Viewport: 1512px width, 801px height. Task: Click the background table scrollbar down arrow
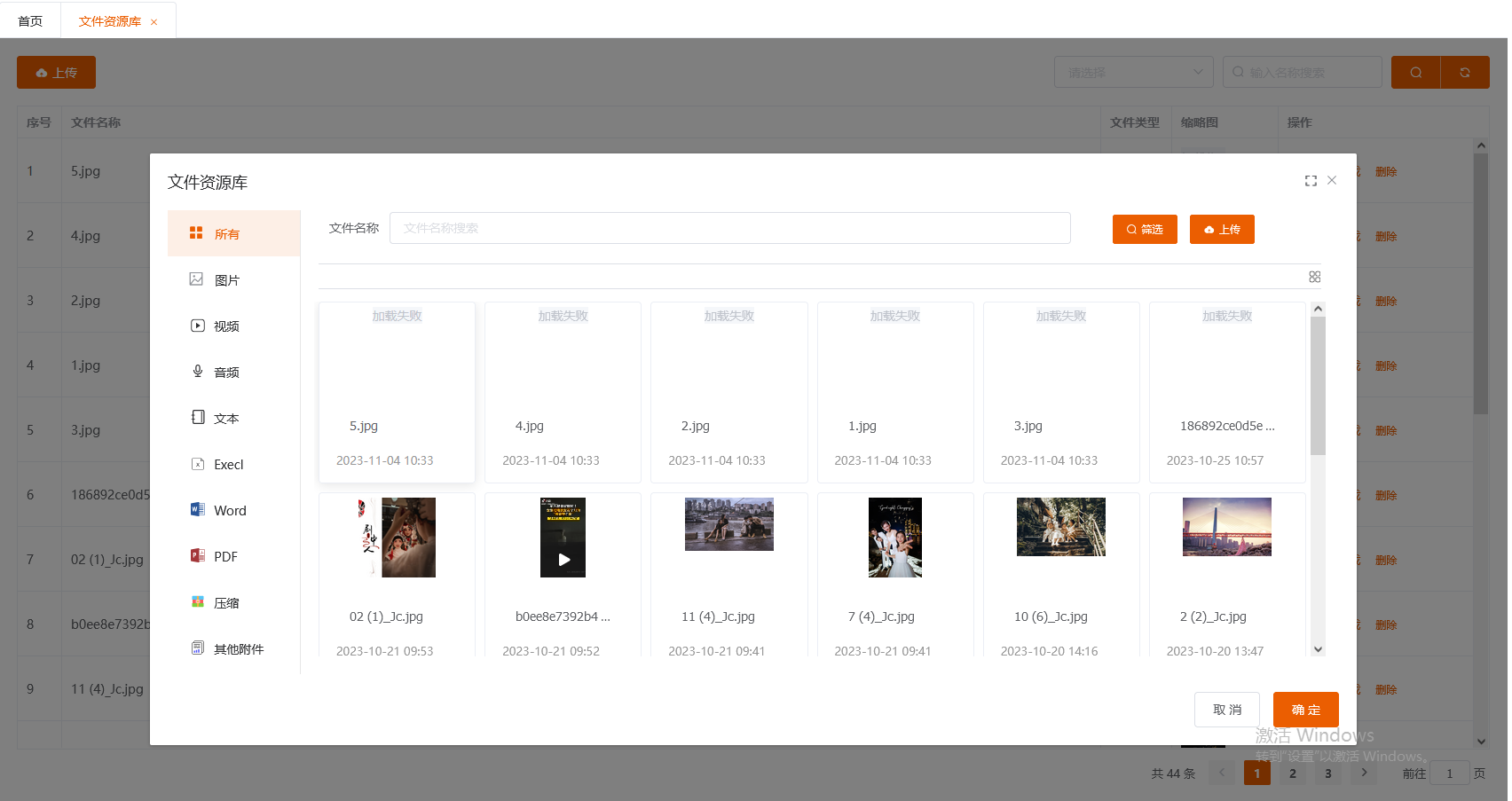pyautogui.click(x=1481, y=741)
